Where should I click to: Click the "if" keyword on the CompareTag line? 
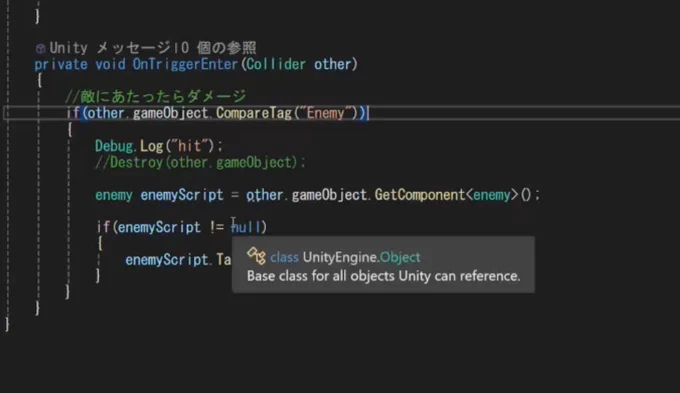point(73,113)
